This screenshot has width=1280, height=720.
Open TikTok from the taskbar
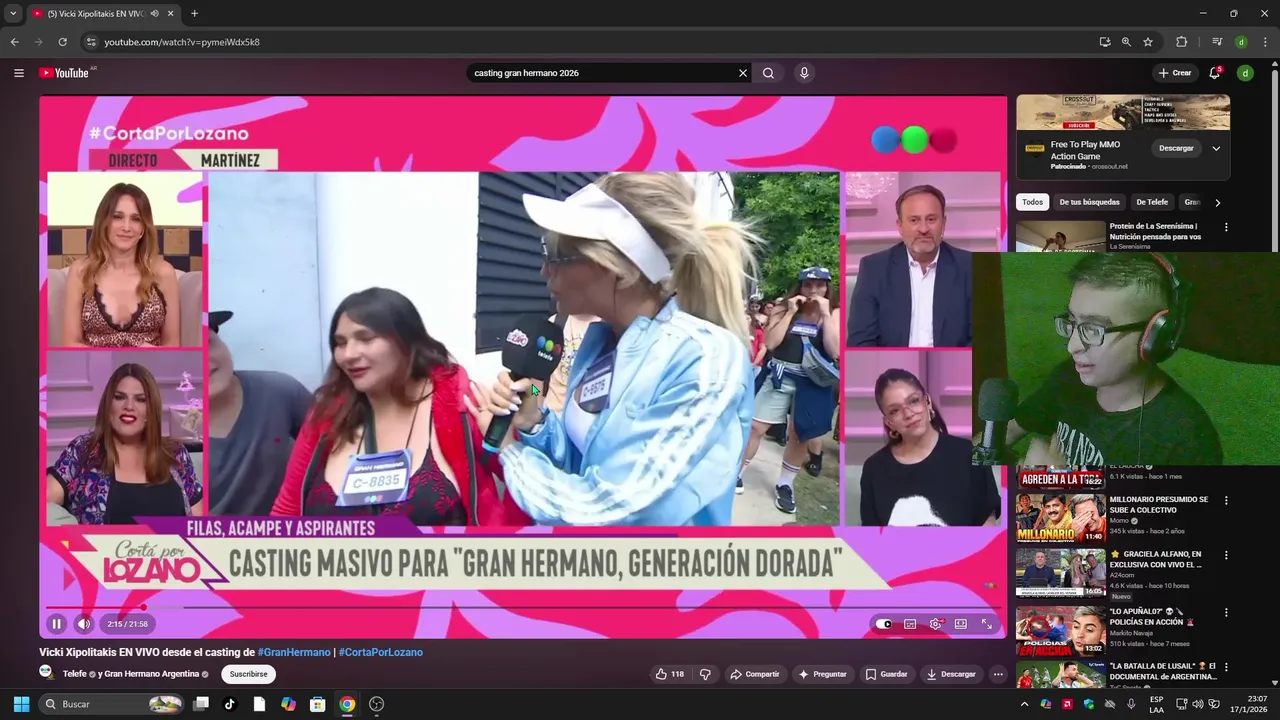(x=229, y=704)
